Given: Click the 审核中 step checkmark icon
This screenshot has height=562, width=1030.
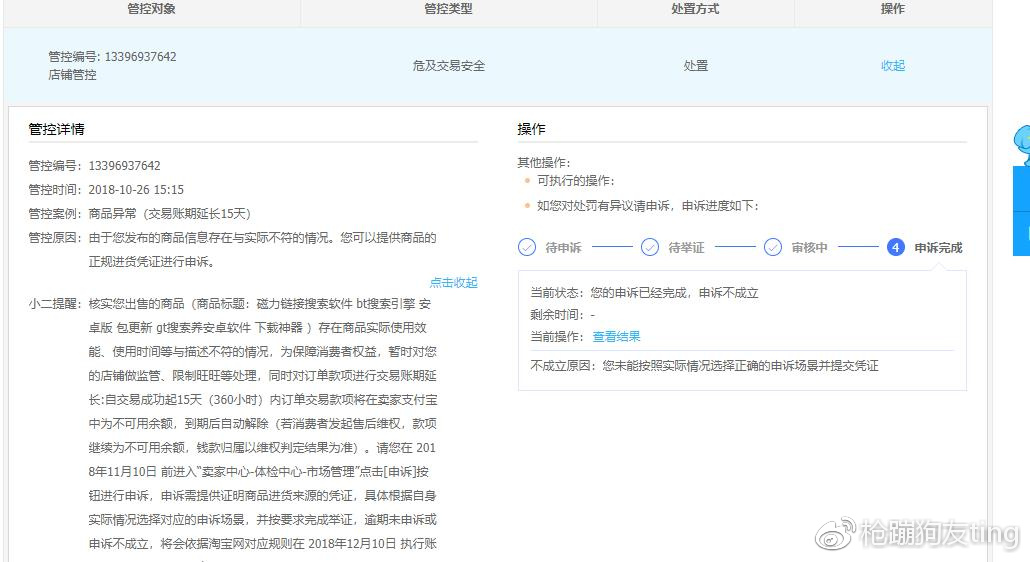Looking at the screenshot, I should click(x=773, y=247).
